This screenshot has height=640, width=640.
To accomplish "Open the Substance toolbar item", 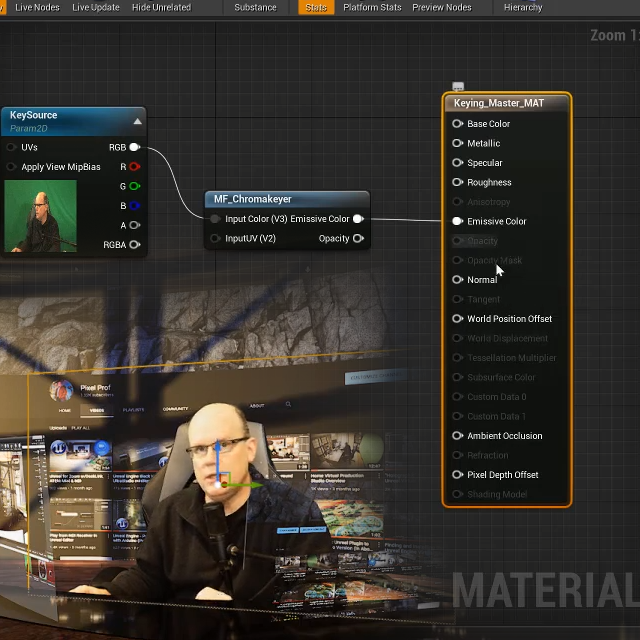I will (255, 7).
